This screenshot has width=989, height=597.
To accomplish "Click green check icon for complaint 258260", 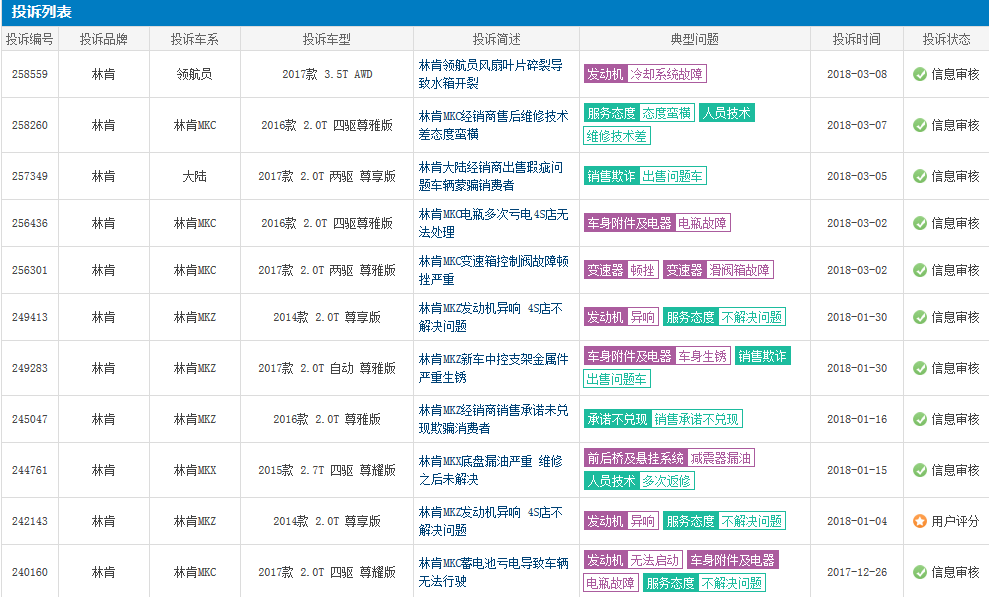I will tap(920, 125).
